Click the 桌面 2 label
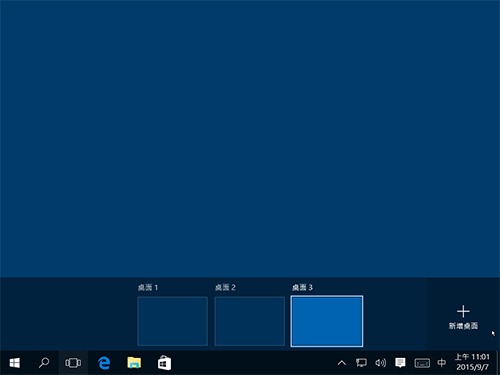The image size is (500, 375). tap(225, 287)
